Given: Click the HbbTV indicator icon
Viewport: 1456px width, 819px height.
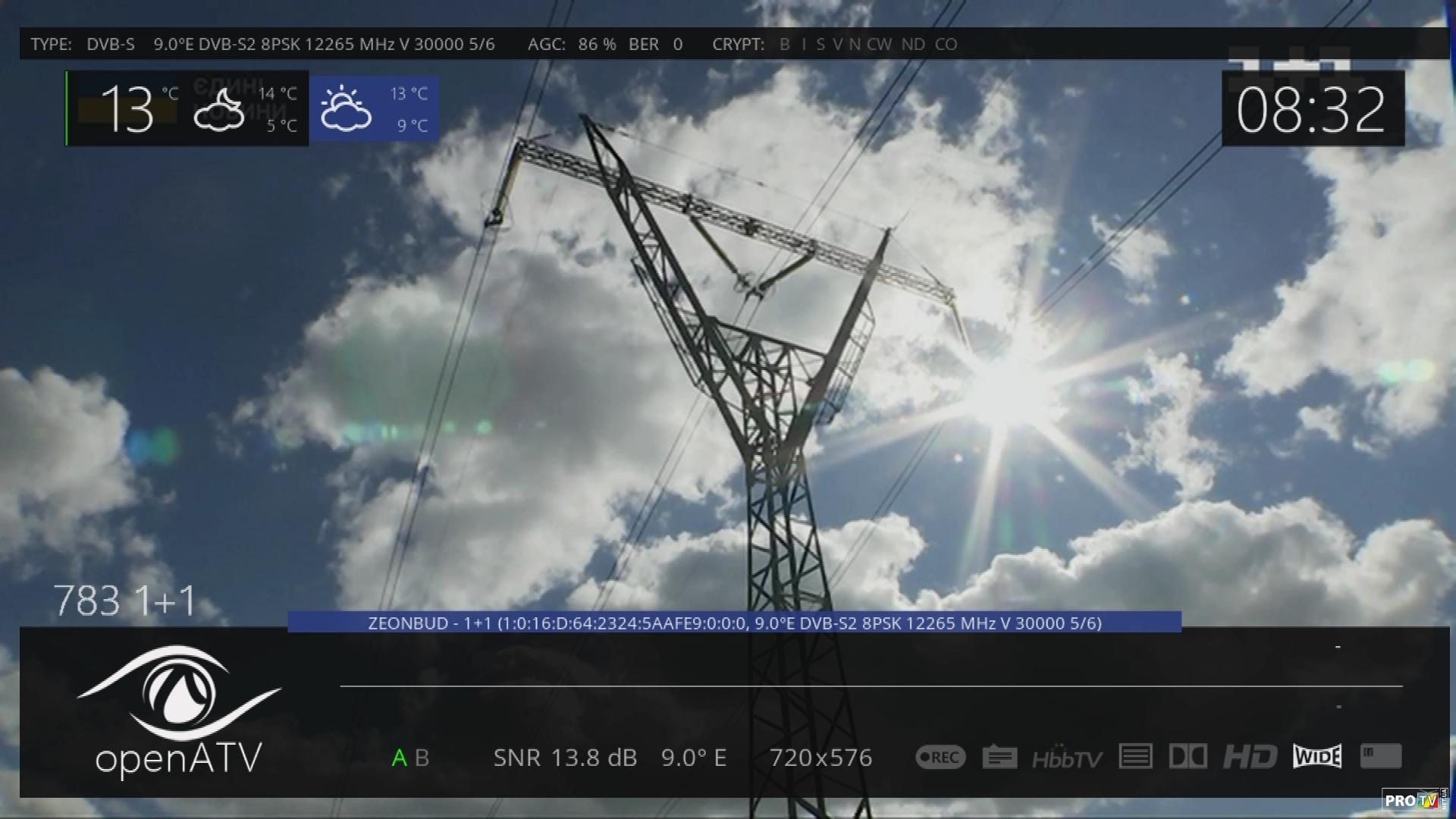Looking at the screenshot, I should click(1067, 758).
